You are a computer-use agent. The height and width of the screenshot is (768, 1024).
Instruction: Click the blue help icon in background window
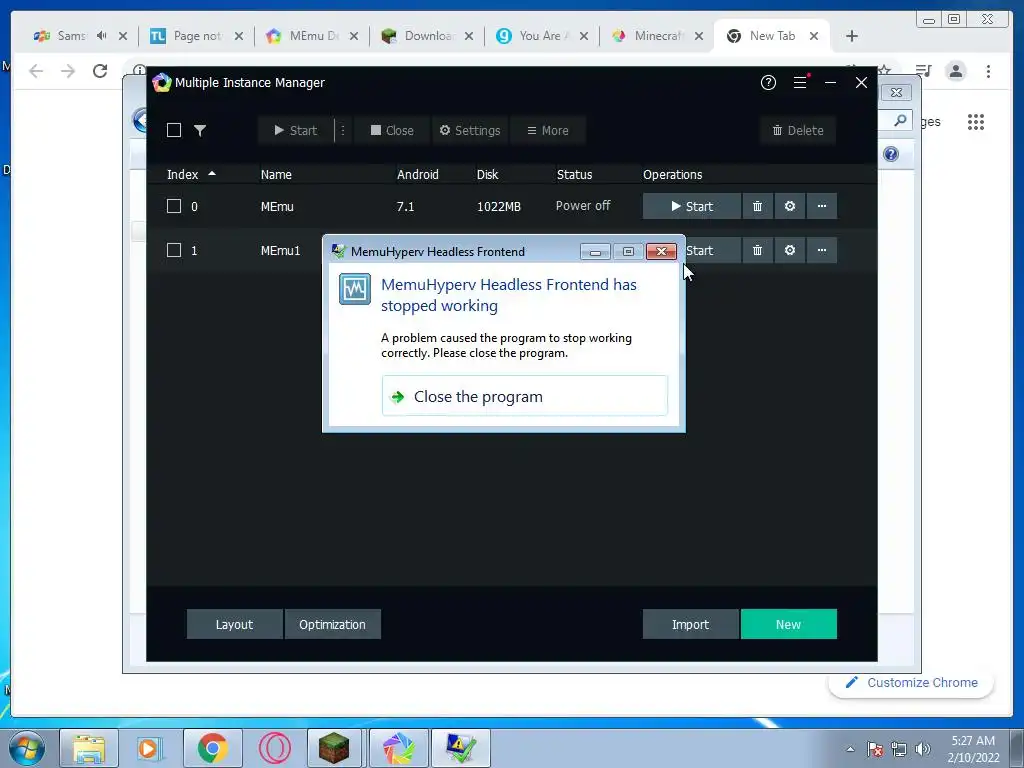point(891,154)
